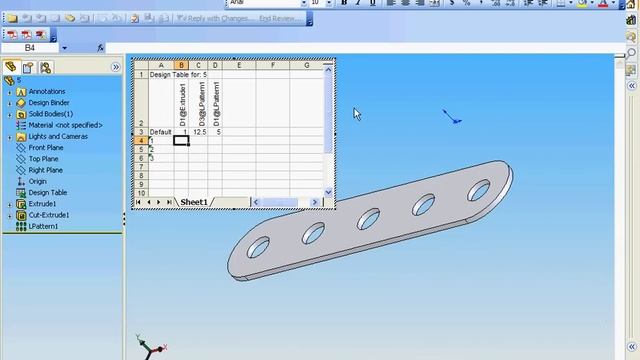Click End Review button
Viewport: 640px width, 360px height.
point(280,18)
